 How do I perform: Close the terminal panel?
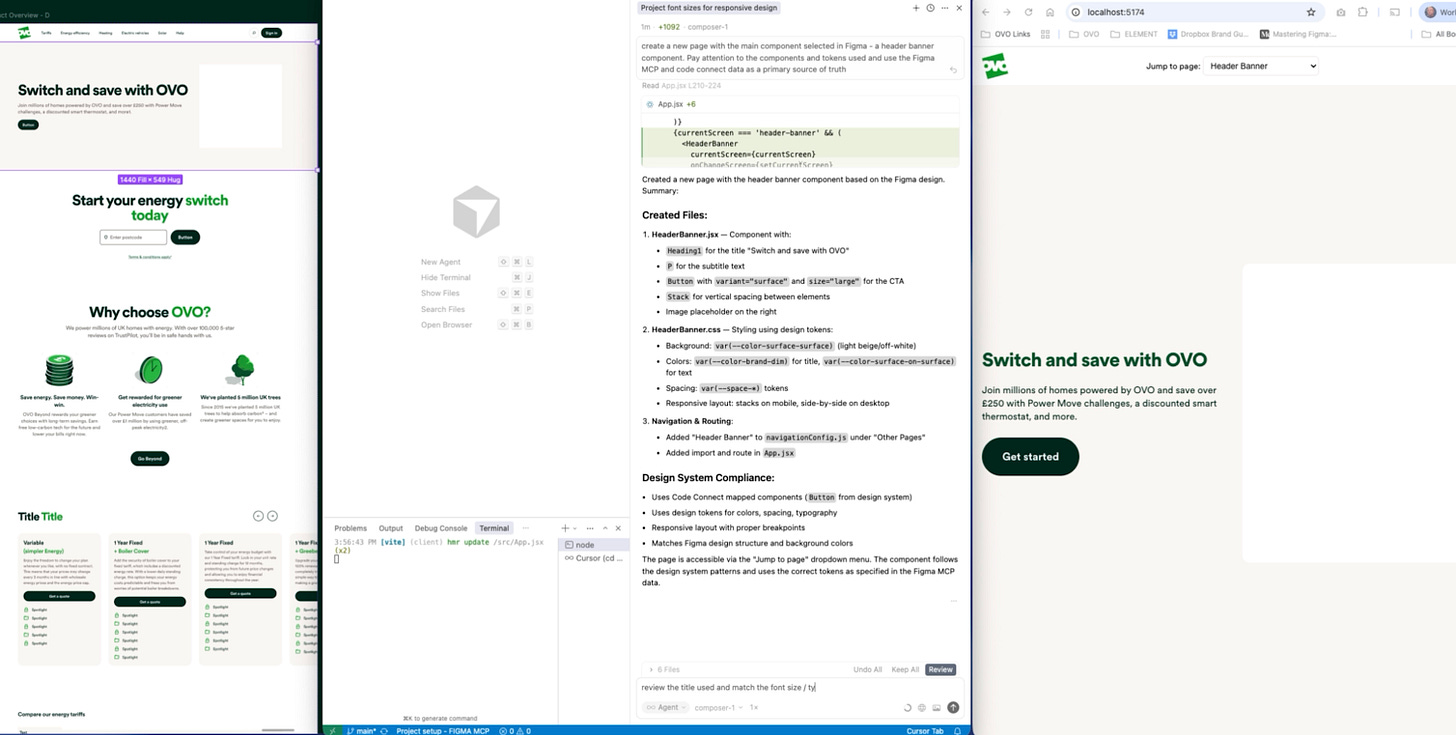[618, 528]
